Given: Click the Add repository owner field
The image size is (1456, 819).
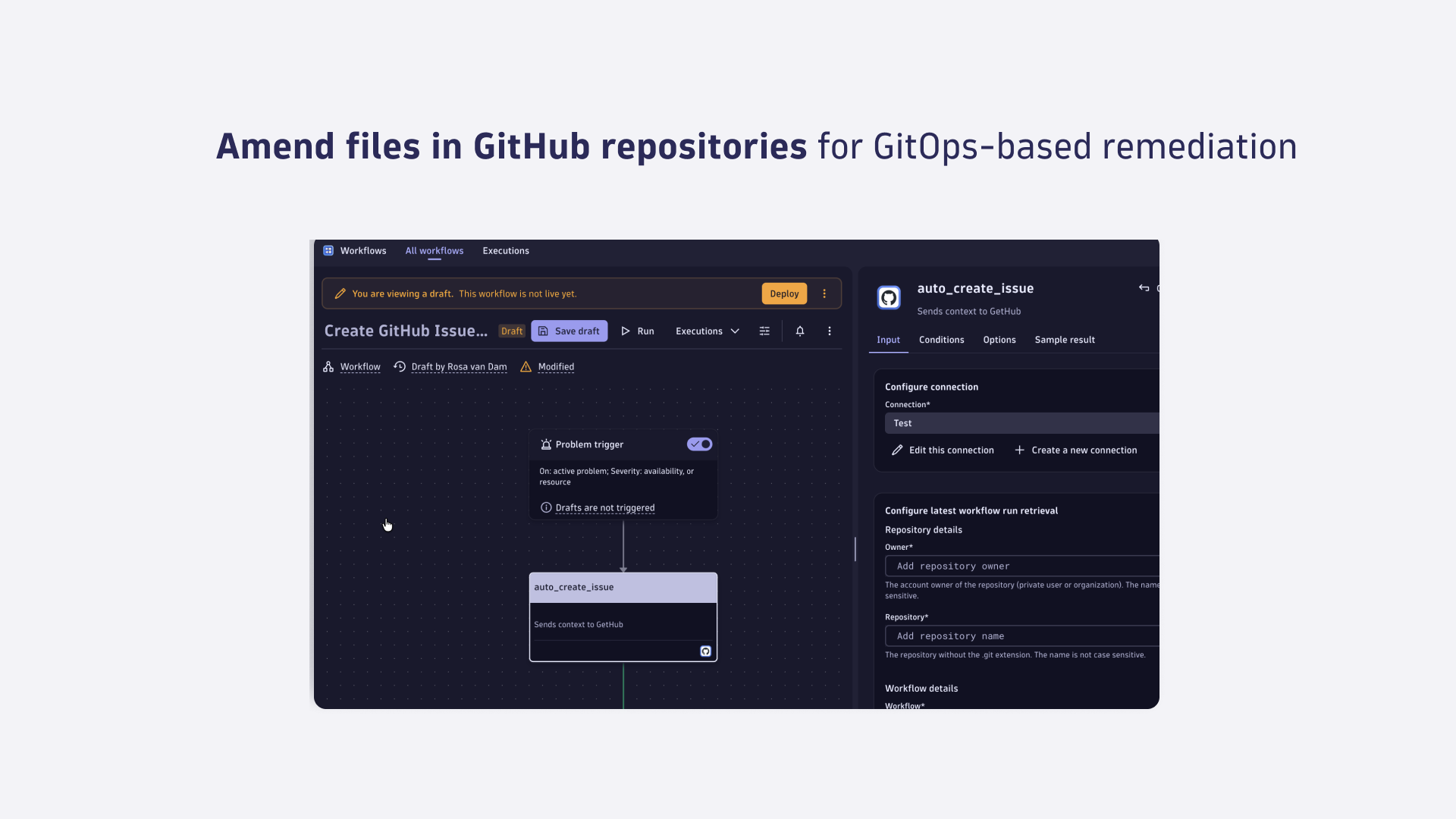Looking at the screenshot, I should click(1021, 566).
